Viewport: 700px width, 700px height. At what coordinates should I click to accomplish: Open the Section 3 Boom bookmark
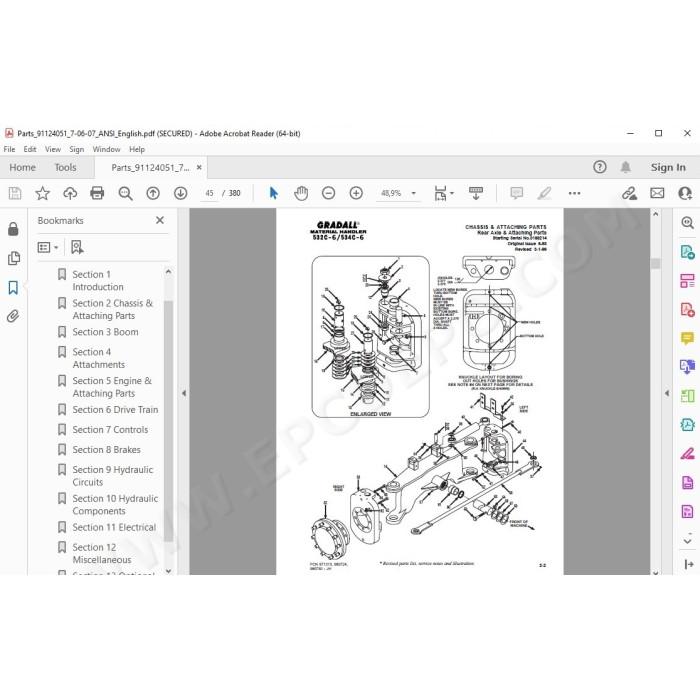[105, 332]
